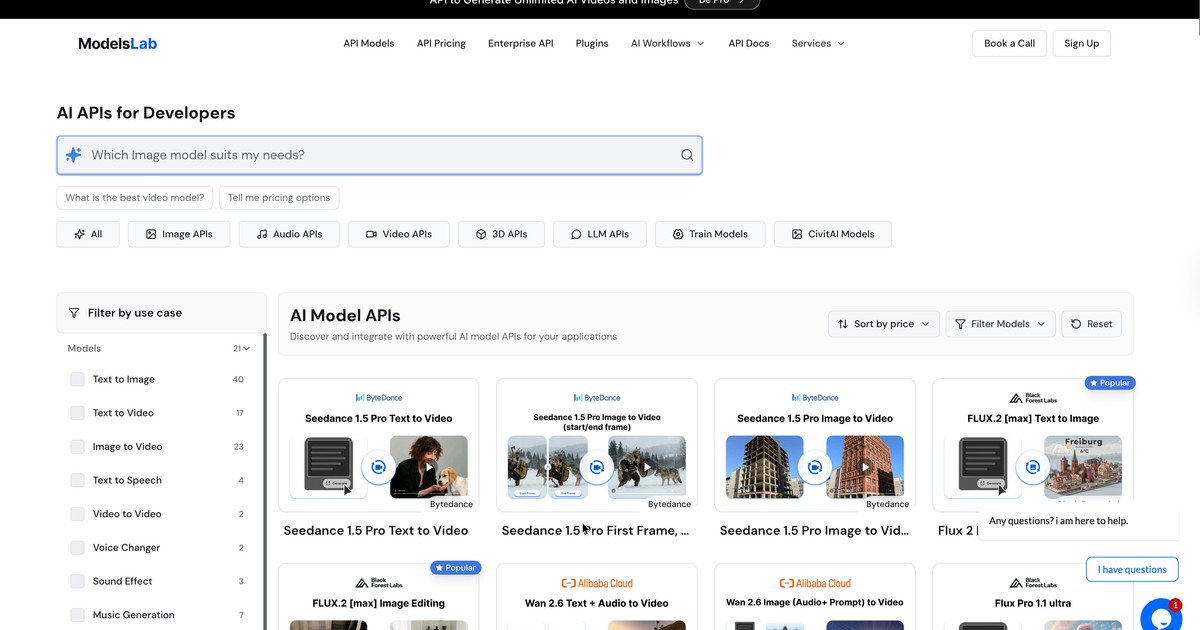Check the Sound Effect filter box
This screenshot has width=1200, height=630.
77,581
